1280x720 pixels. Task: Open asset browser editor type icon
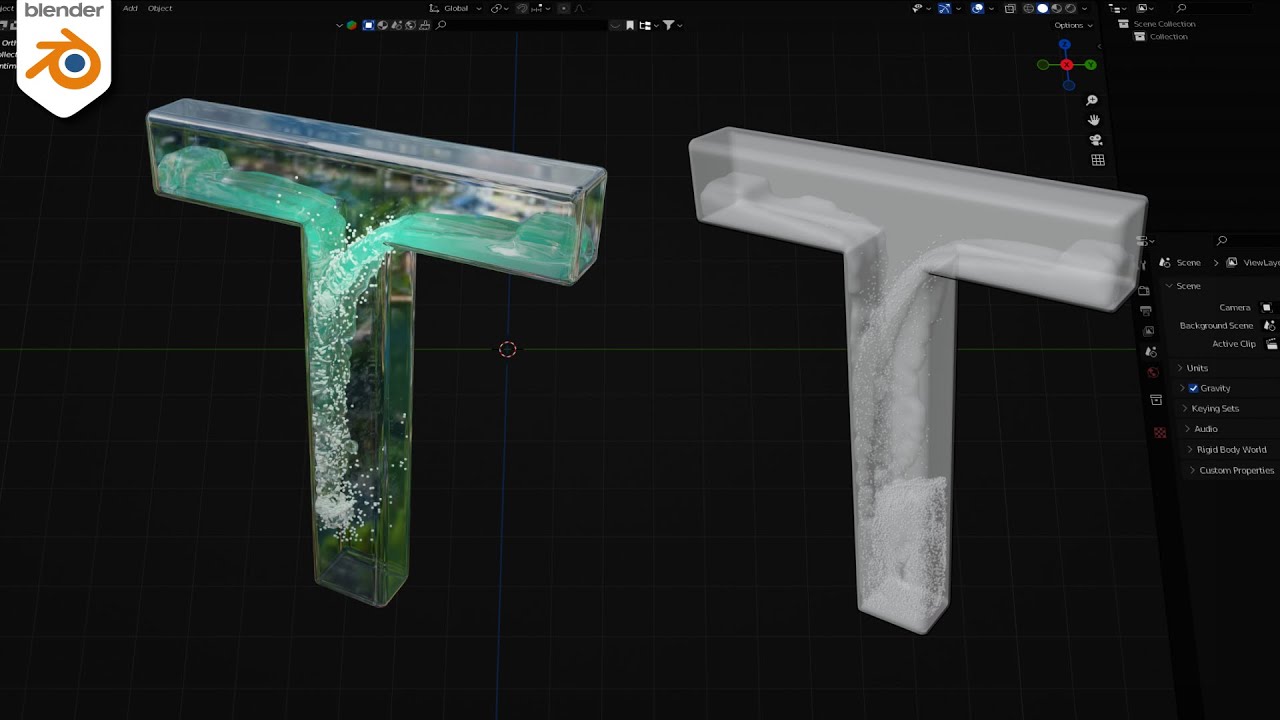click(352, 25)
